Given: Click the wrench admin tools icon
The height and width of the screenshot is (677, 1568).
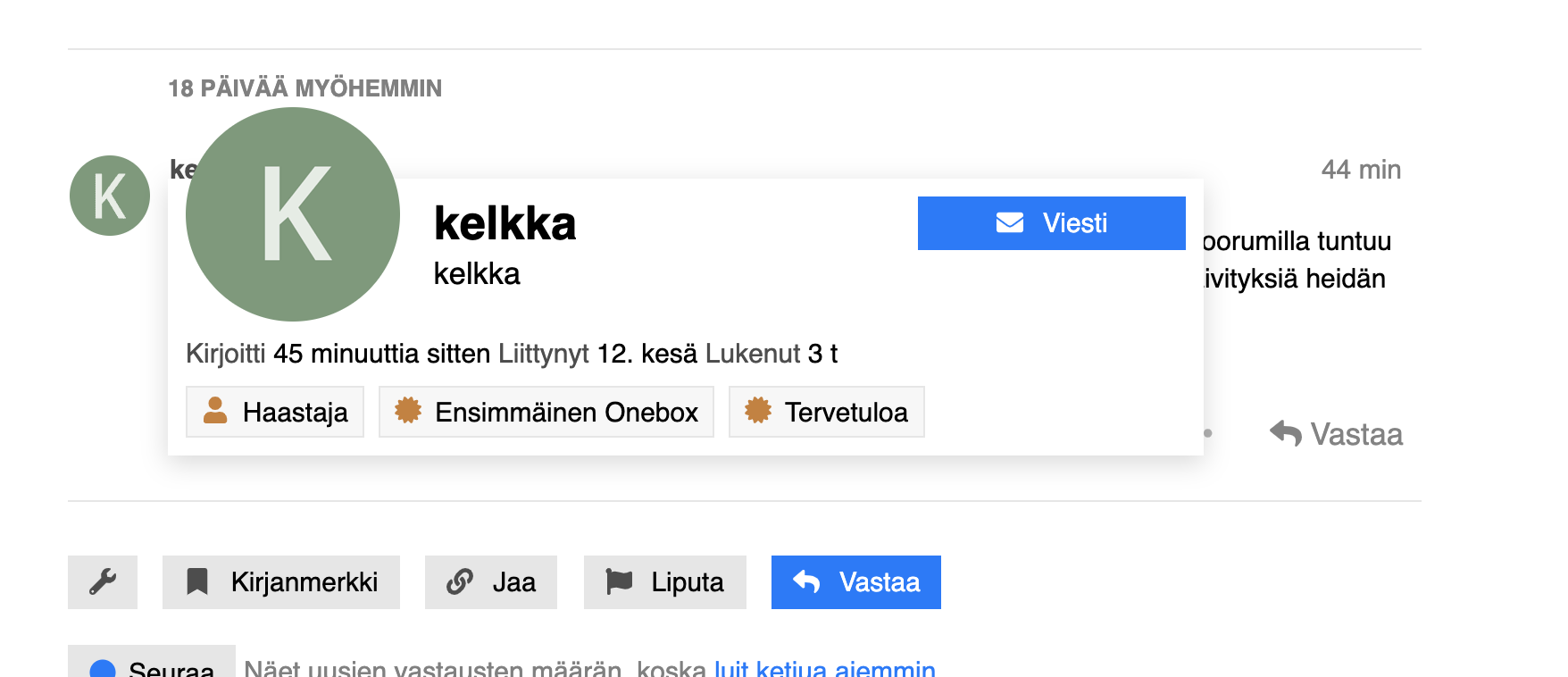Looking at the screenshot, I should 103,582.
